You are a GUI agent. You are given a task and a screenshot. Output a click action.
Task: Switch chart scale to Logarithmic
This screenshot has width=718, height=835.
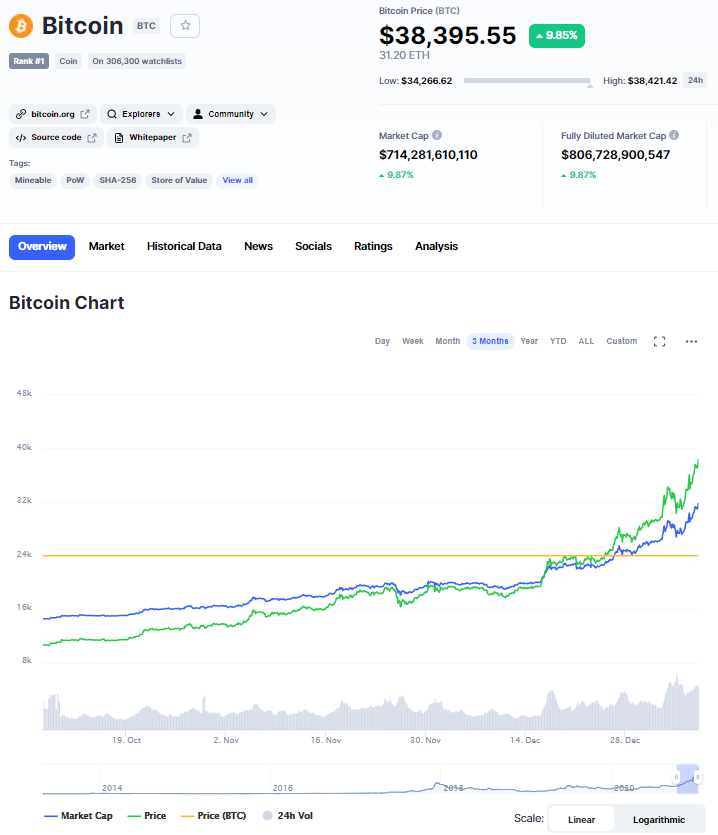pyautogui.click(x=659, y=820)
